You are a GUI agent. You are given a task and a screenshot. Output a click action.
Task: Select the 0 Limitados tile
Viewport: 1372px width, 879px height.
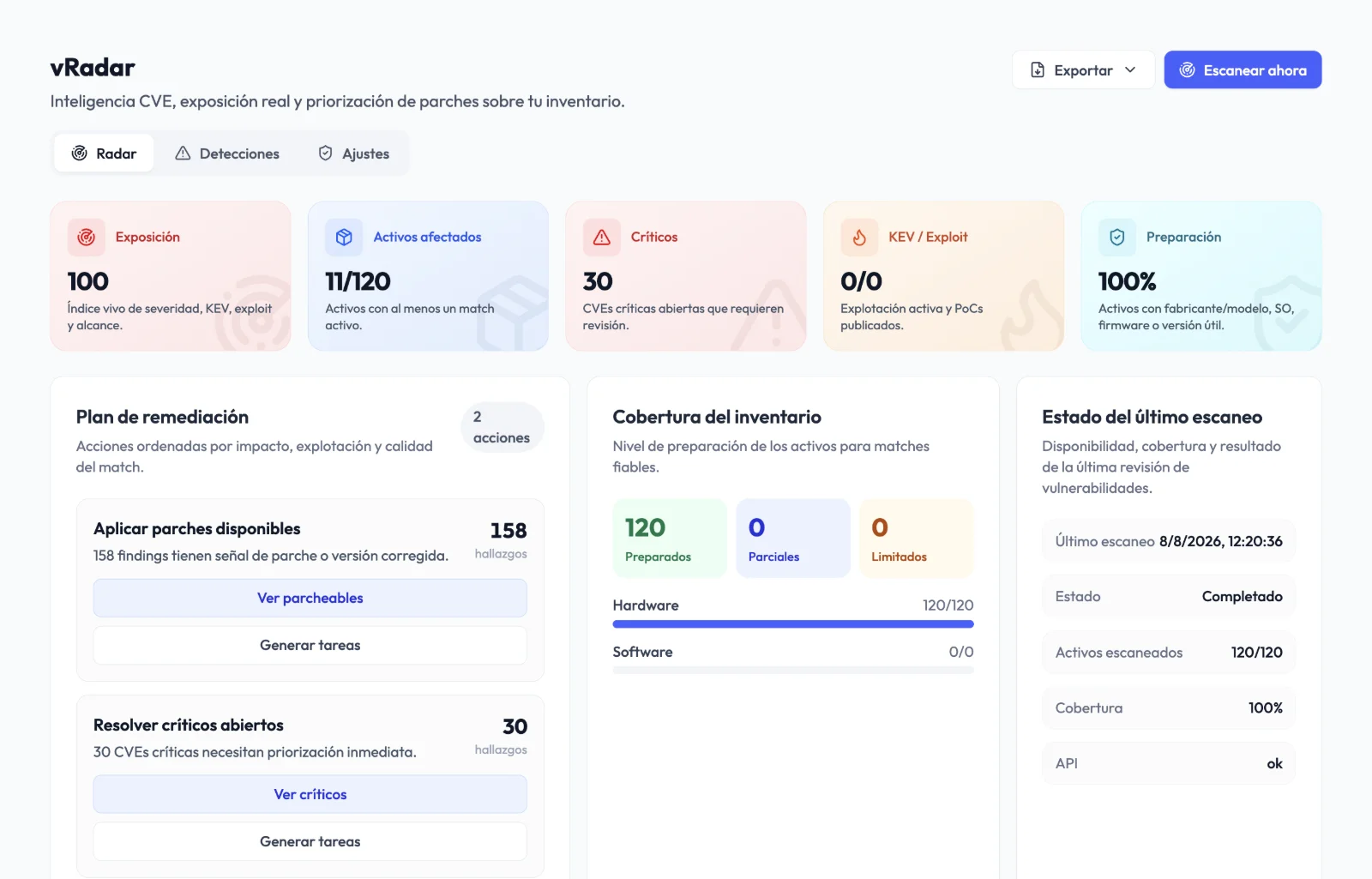click(917, 539)
